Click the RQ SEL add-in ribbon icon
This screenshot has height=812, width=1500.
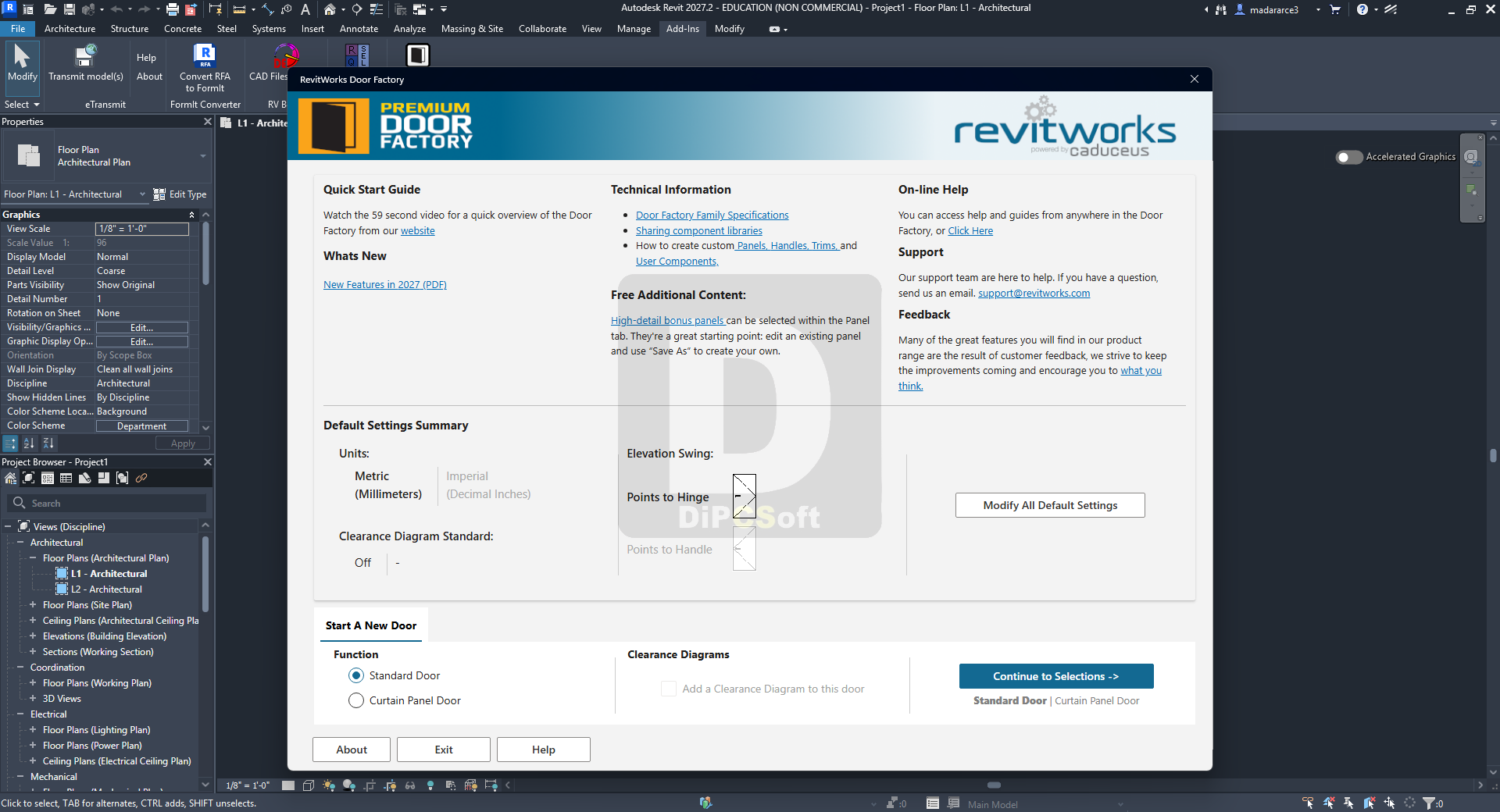tap(357, 55)
